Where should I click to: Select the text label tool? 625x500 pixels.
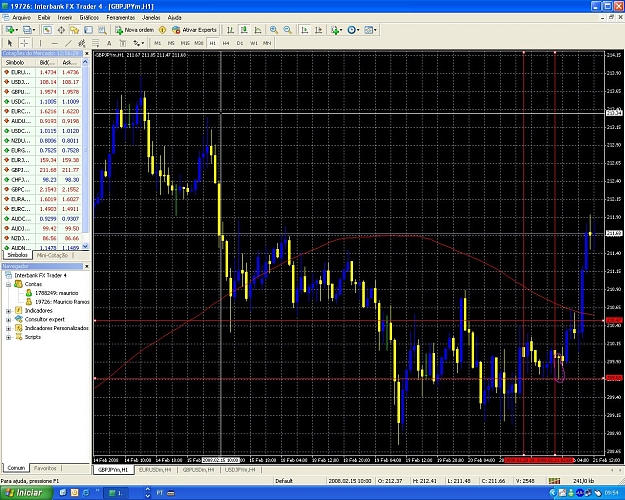[123, 43]
